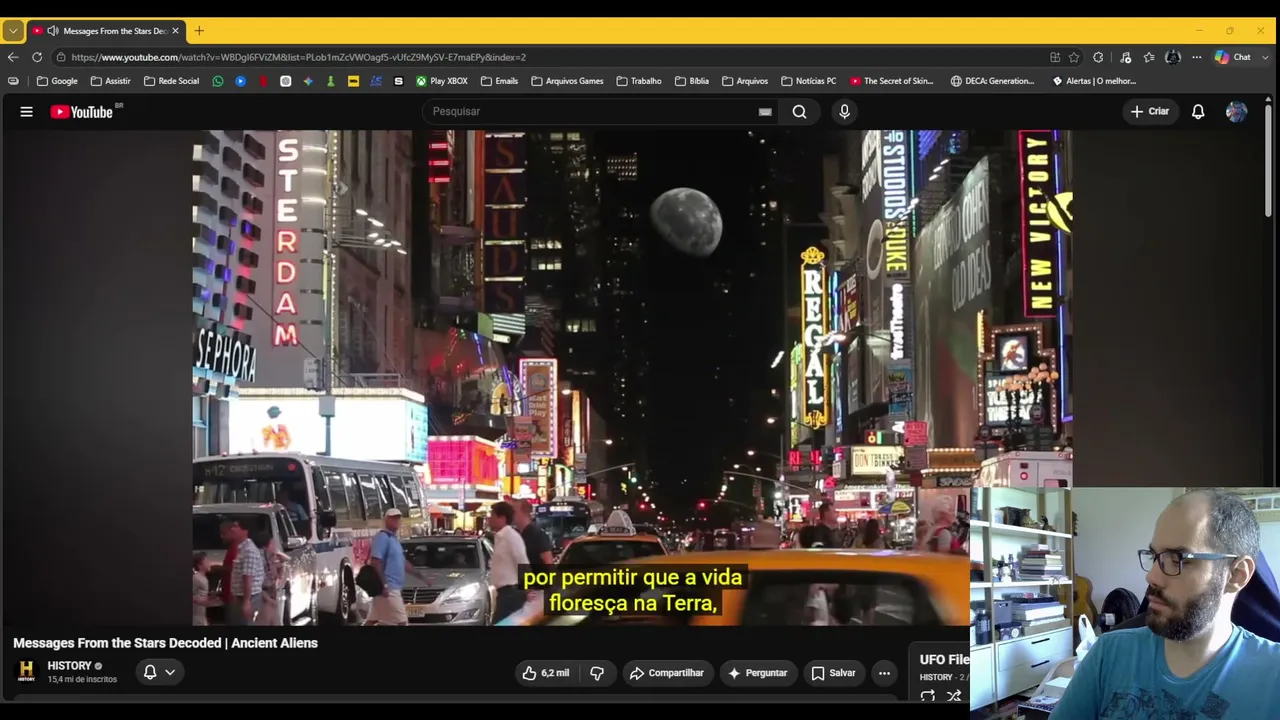Open the Arquivos bookmarks folder
This screenshot has width=1280, height=720.
[745, 81]
